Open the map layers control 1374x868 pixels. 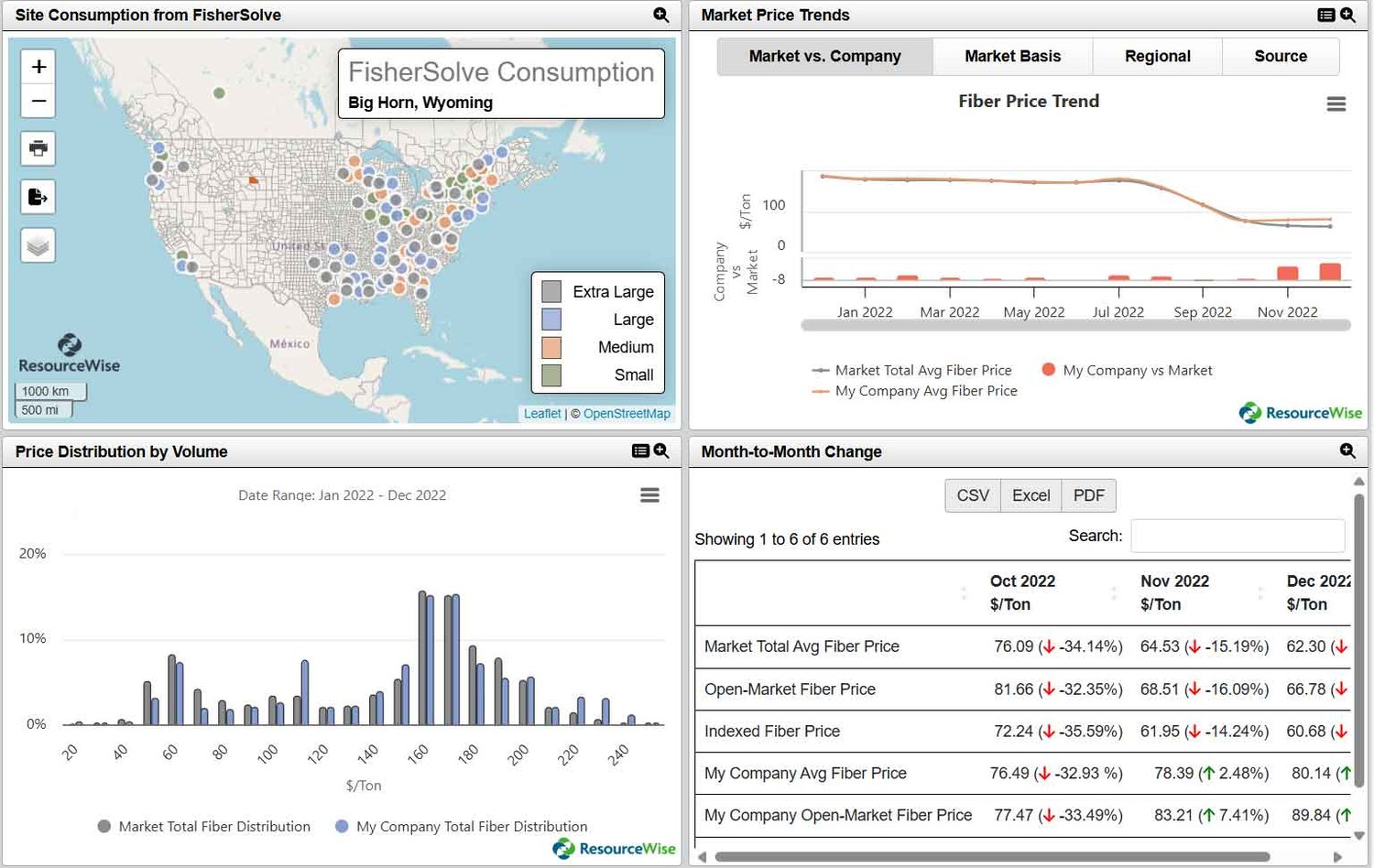[x=38, y=245]
